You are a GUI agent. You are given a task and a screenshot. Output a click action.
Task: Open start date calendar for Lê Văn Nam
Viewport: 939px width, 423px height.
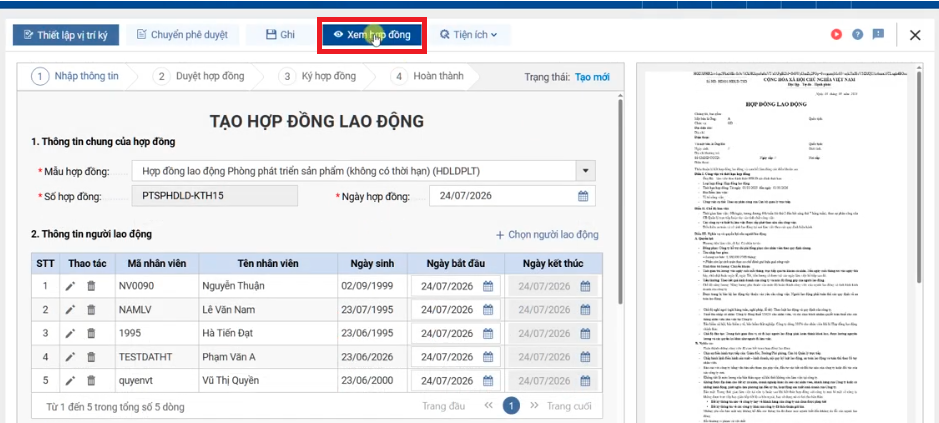click(488, 310)
